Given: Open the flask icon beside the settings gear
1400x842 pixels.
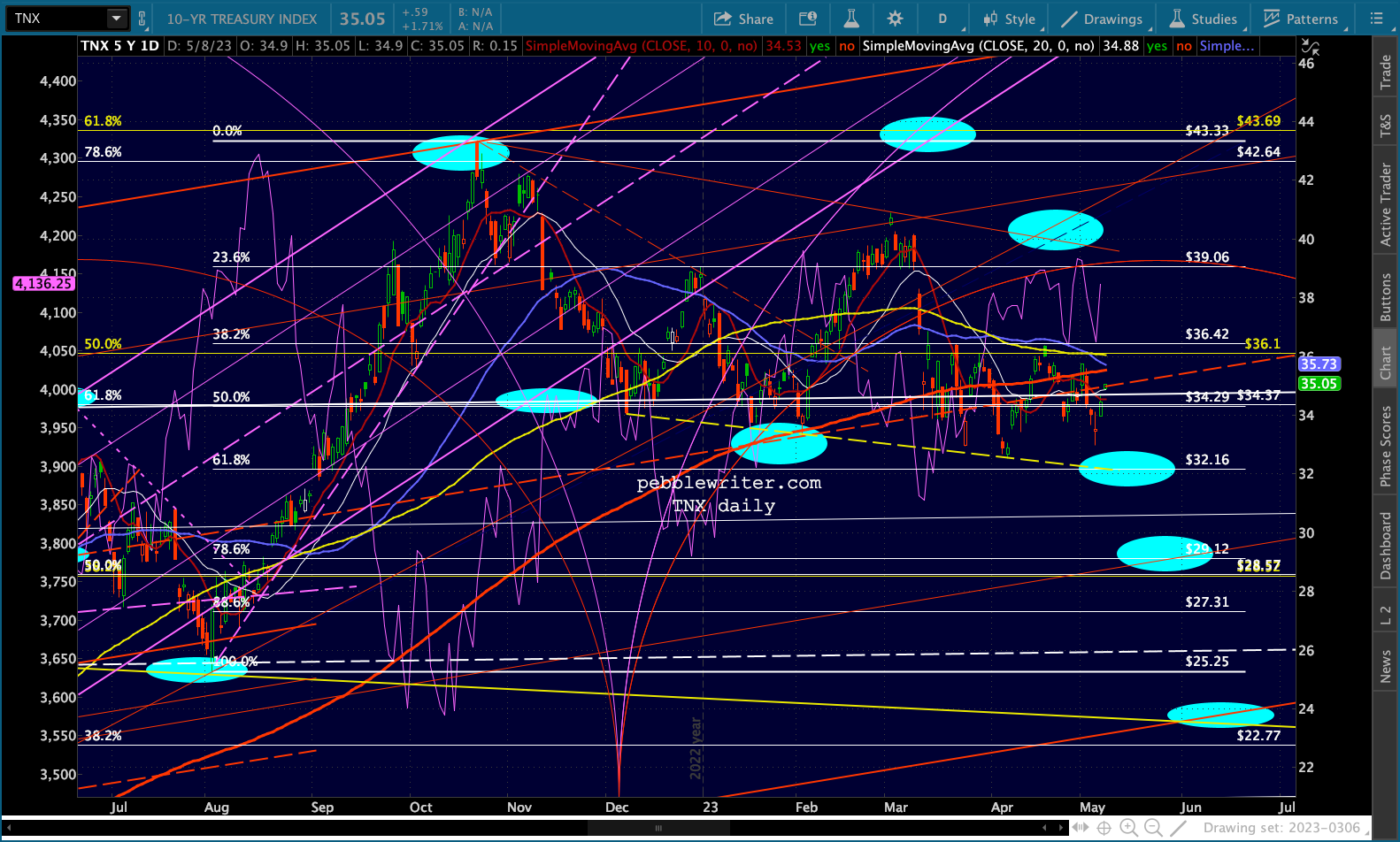Looking at the screenshot, I should 851,19.
